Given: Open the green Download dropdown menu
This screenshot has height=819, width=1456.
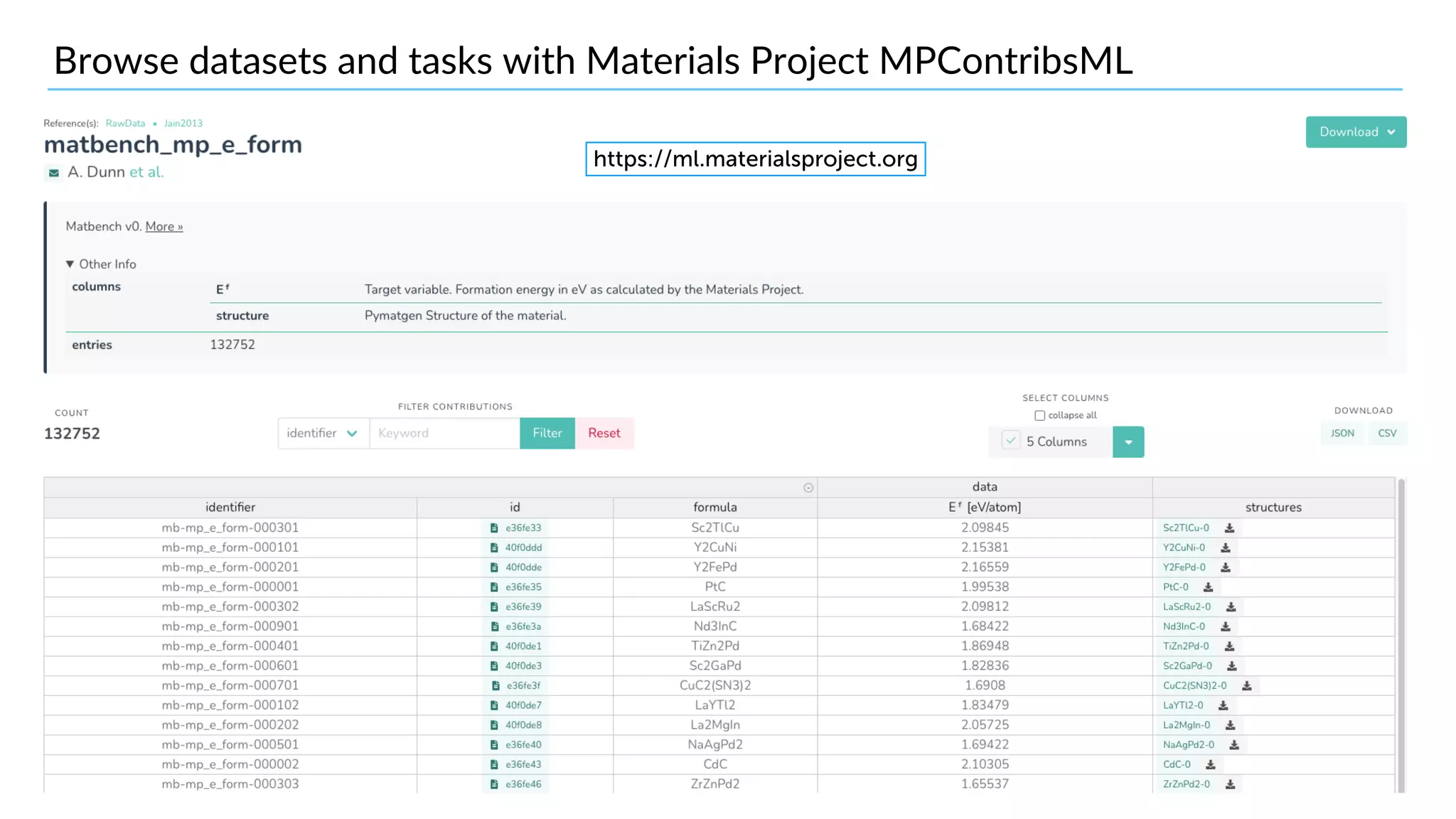Looking at the screenshot, I should point(1356,132).
